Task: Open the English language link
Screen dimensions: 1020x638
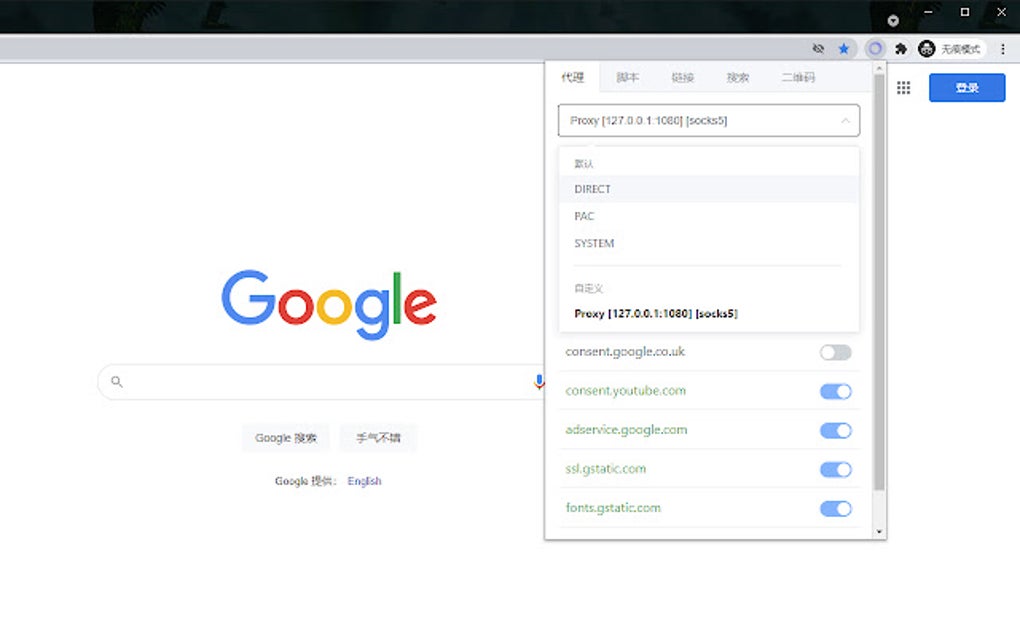Action: pyautogui.click(x=363, y=481)
